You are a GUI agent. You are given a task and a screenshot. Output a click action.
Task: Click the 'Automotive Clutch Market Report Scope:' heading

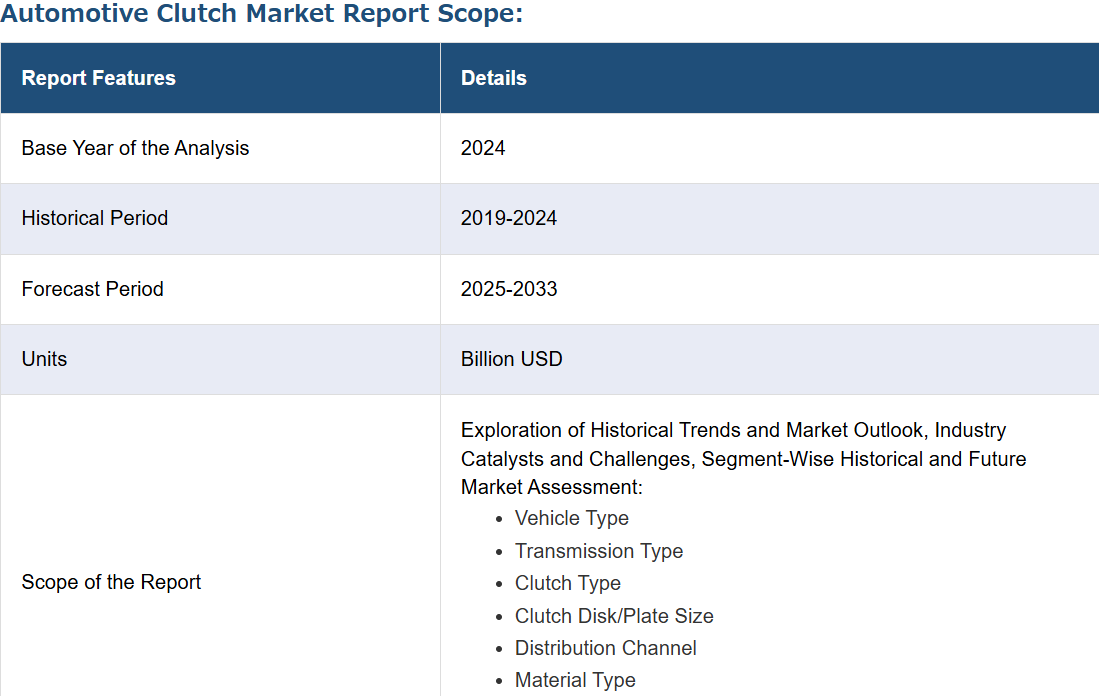(261, 13)
